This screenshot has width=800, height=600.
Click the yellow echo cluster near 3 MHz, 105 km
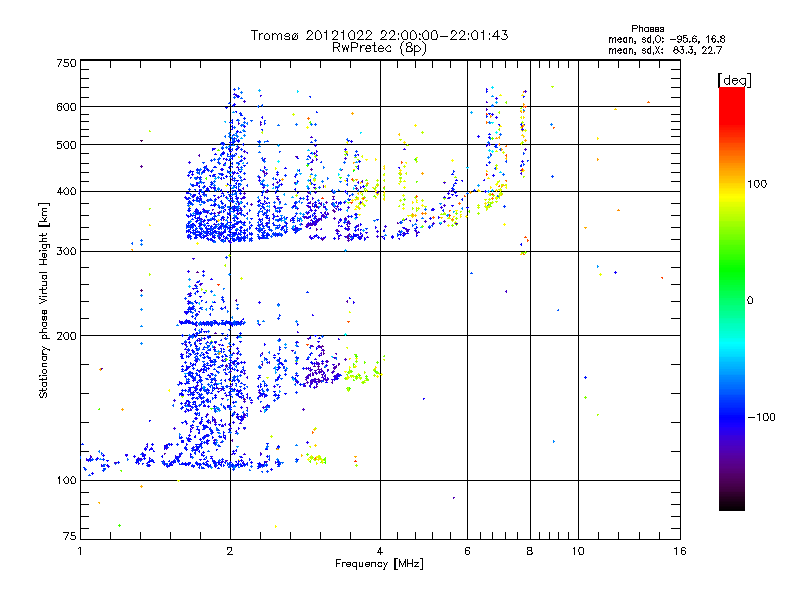click(x=316, y=459)
